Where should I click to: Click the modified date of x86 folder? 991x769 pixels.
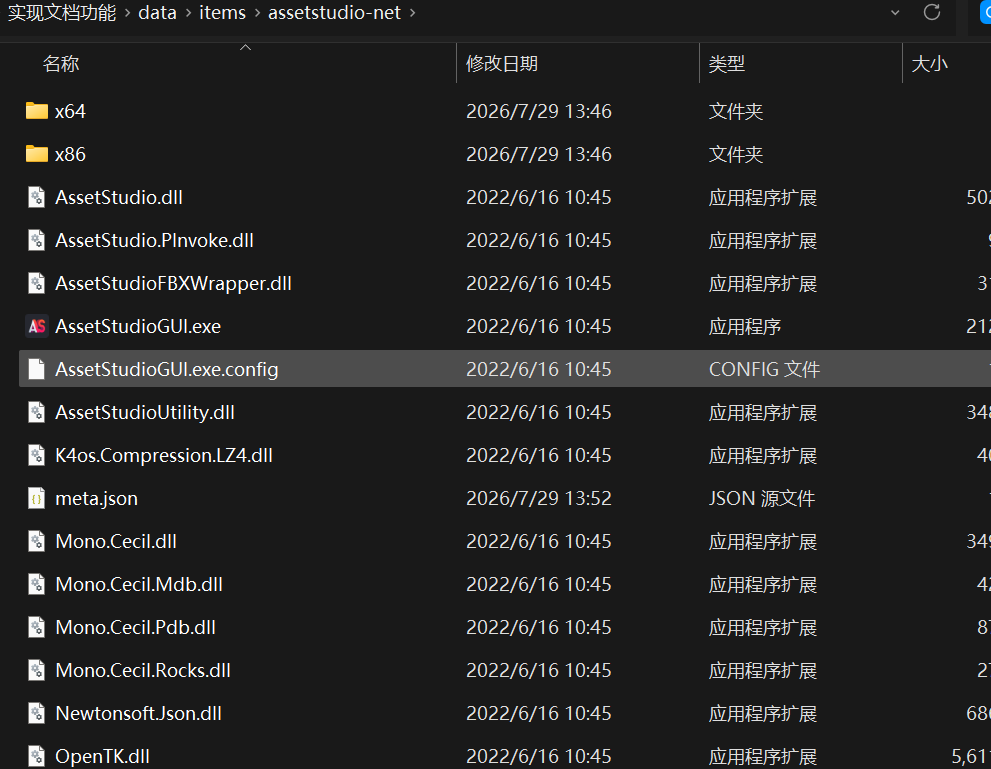[x=538, y=154]
